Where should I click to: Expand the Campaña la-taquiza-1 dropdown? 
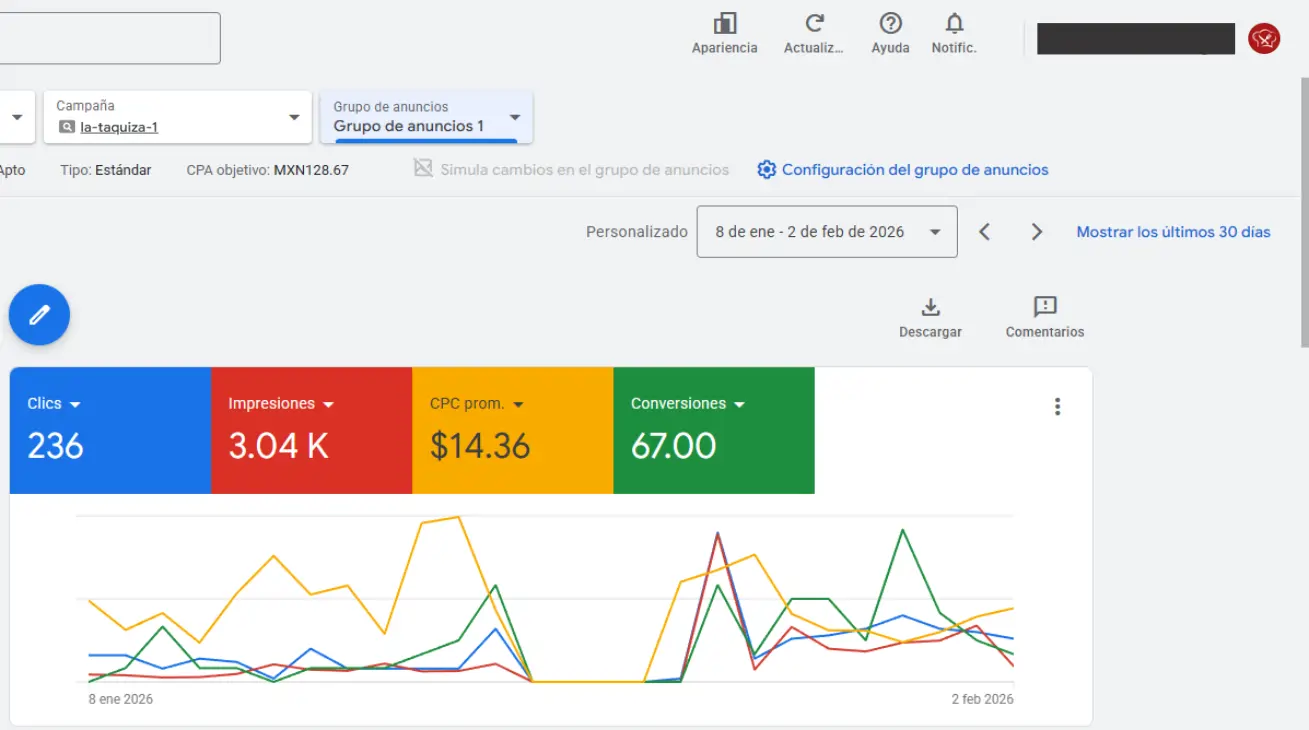(294, 117)
